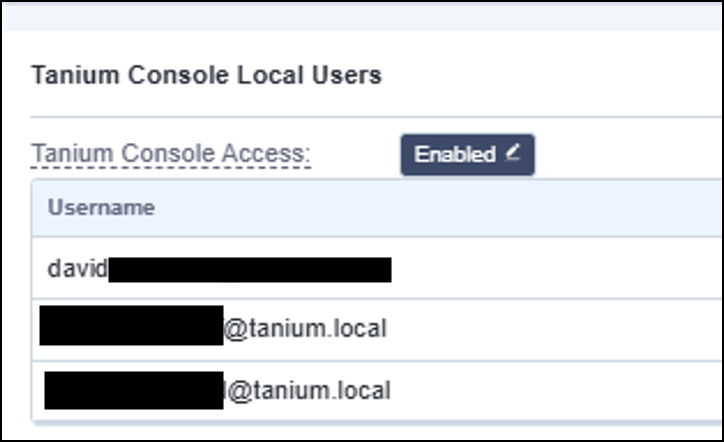Click the pencil edit icon beside Enabled
The width and height of the screenshot is (724, 442).
513,154
